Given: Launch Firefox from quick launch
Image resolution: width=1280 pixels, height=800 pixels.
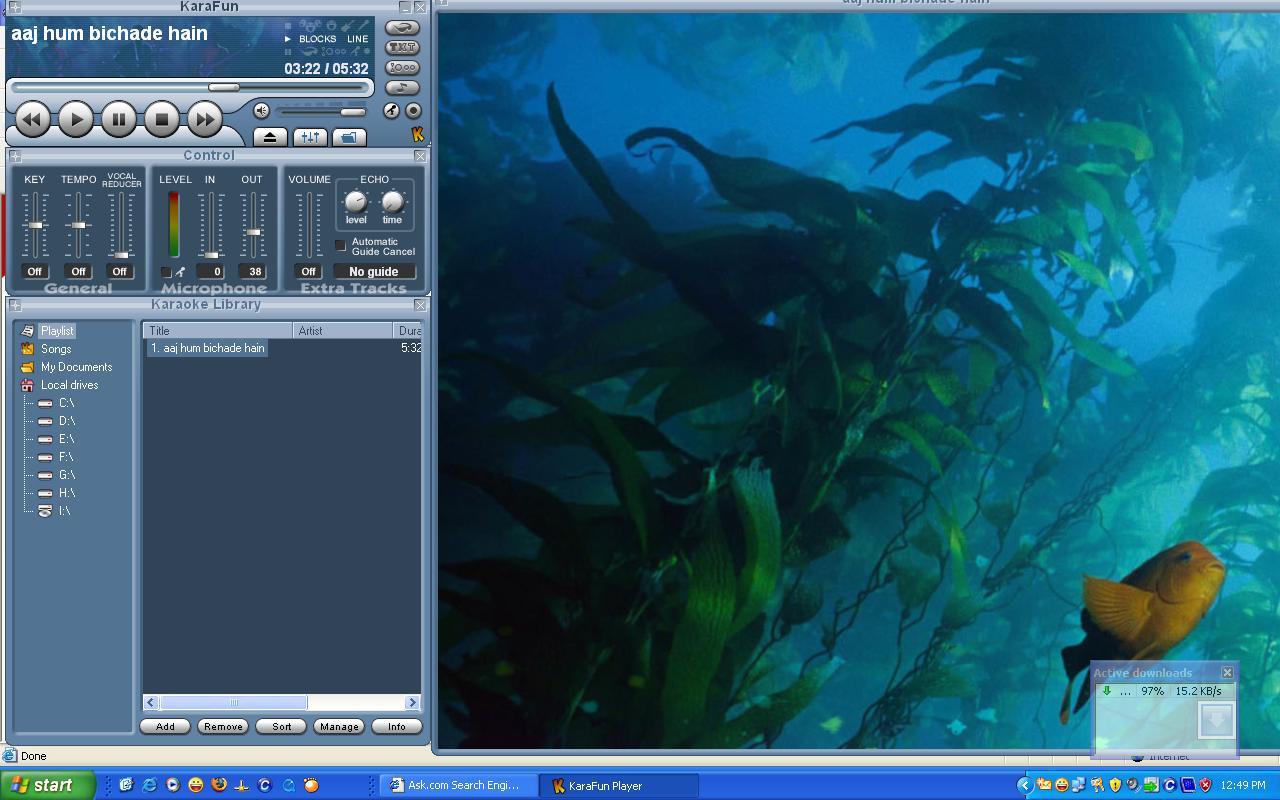Looking at the screenshot, I should 218,785.
